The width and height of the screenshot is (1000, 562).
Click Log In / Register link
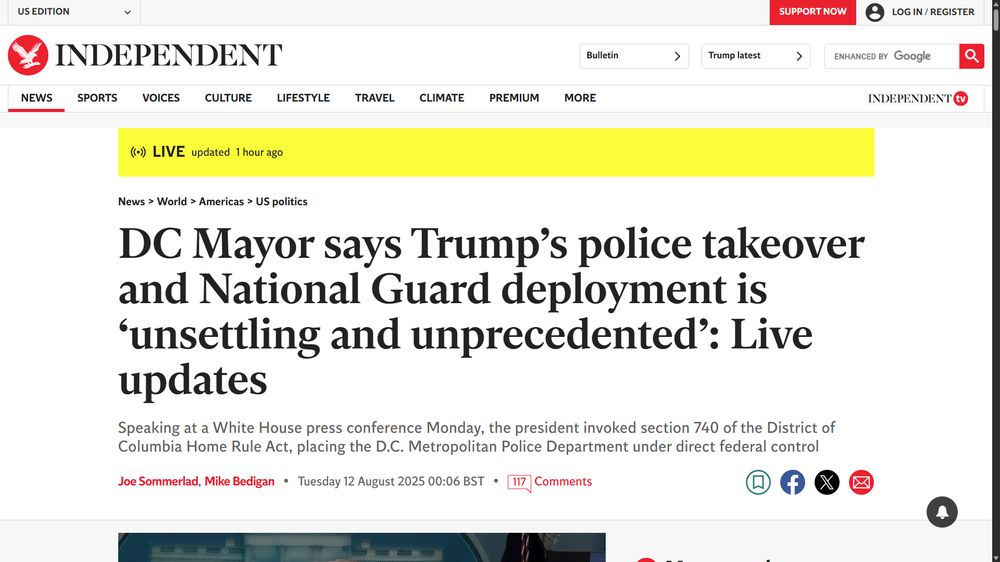pos(933,12)
